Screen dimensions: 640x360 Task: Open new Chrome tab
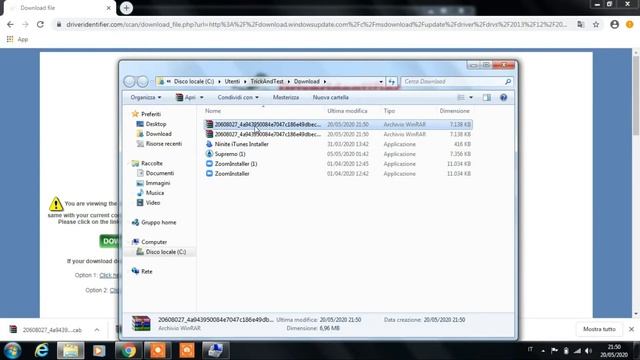click(x=126, y=8)
